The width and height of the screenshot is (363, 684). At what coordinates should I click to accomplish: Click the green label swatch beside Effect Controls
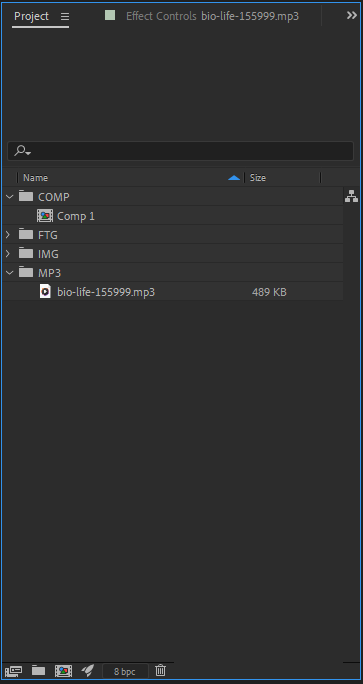click(x=110, y=15)
